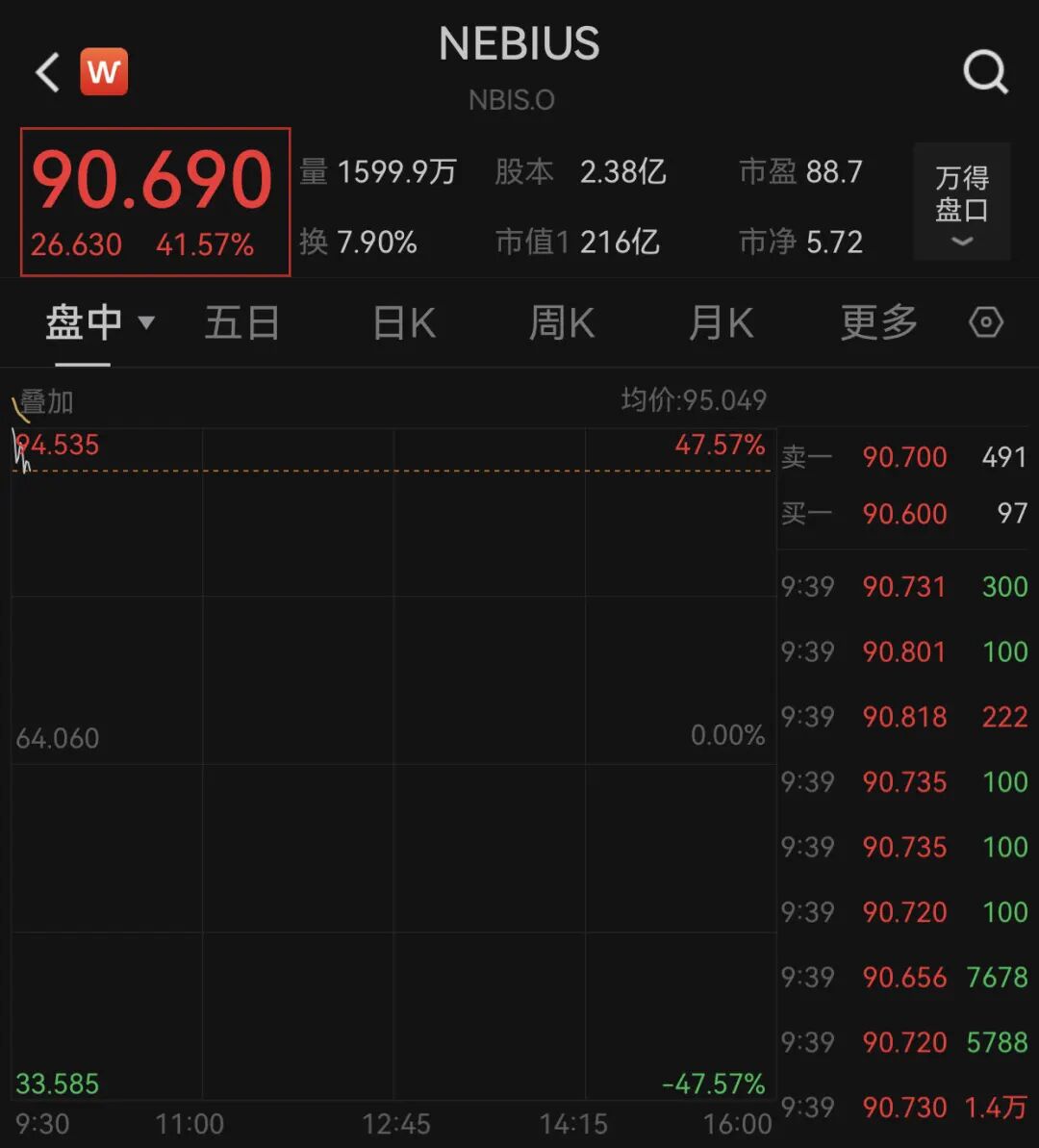Expand the 万得盘口 panel
This screenshot has width=1039, height=1148.
click(x=962, y=202)
